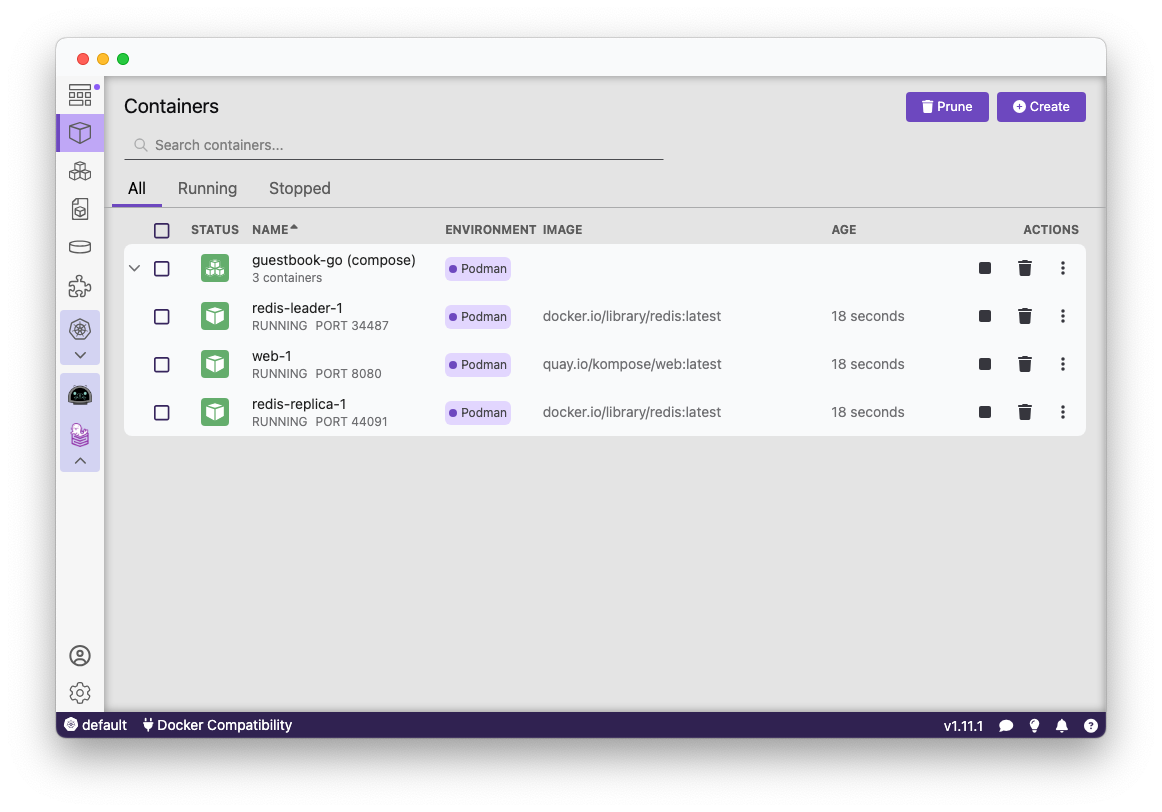Collapse the guestbook-go compose group

pos(135,268)
